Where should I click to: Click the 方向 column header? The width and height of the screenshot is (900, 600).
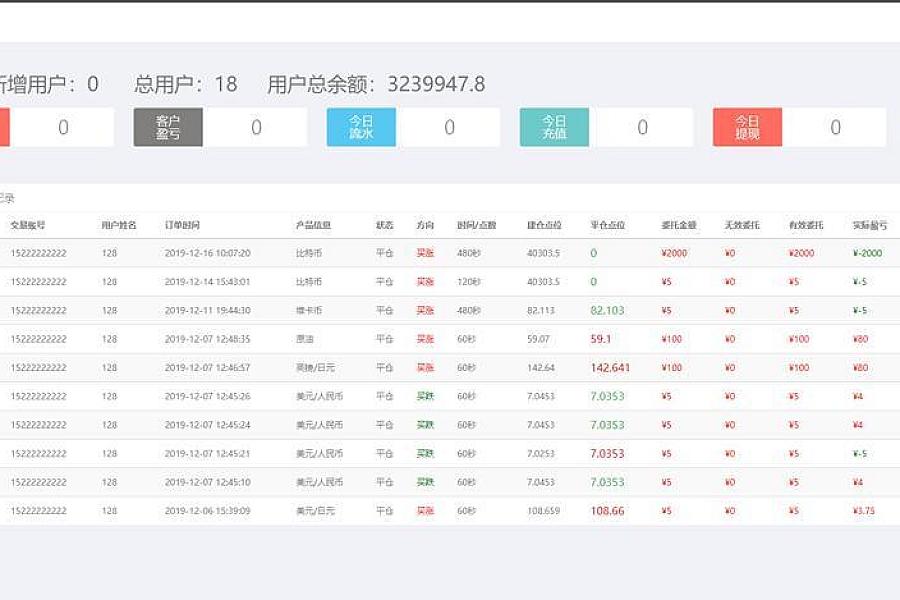[425, 225]
